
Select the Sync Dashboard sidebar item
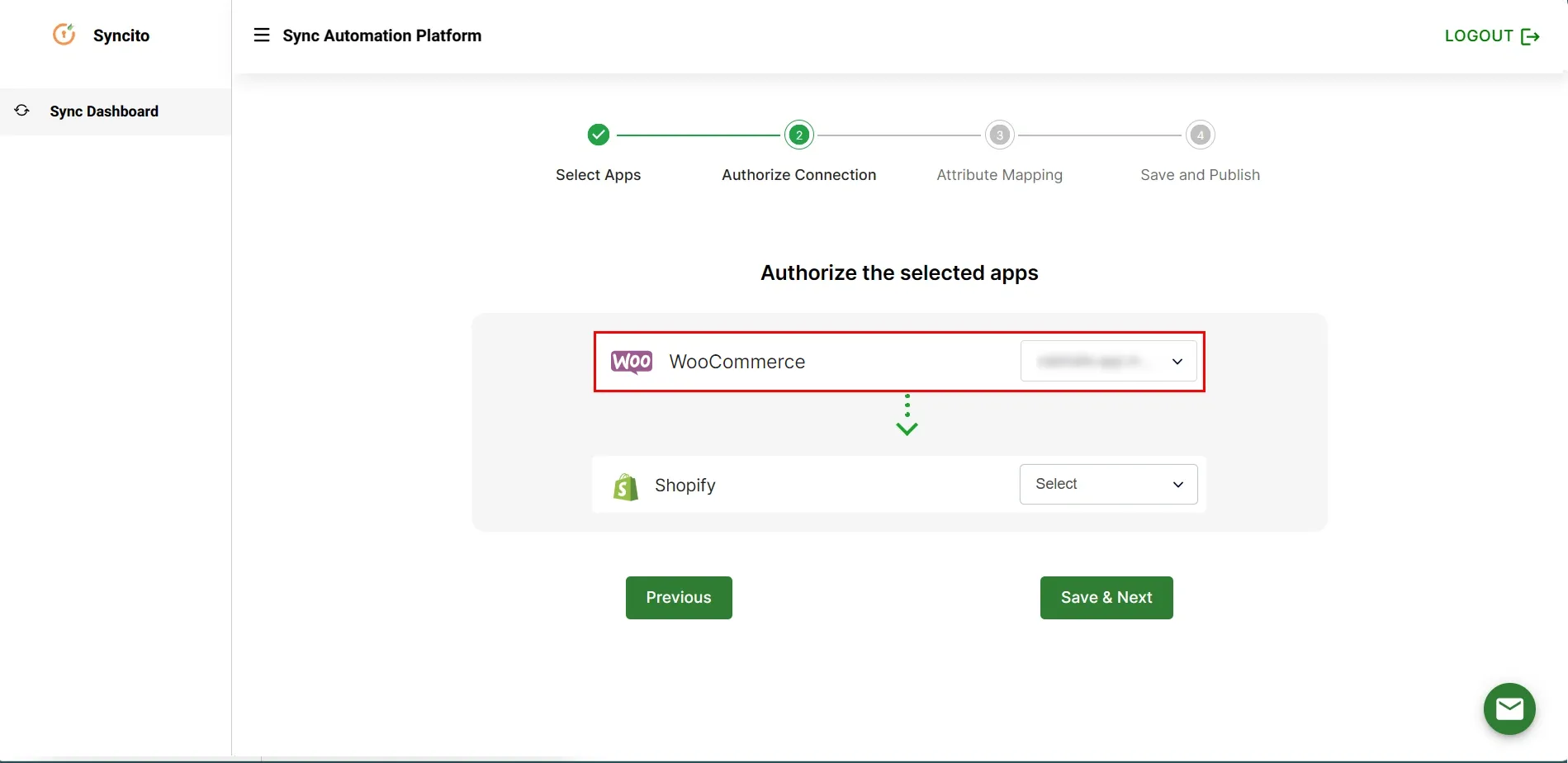click(103, 111)
